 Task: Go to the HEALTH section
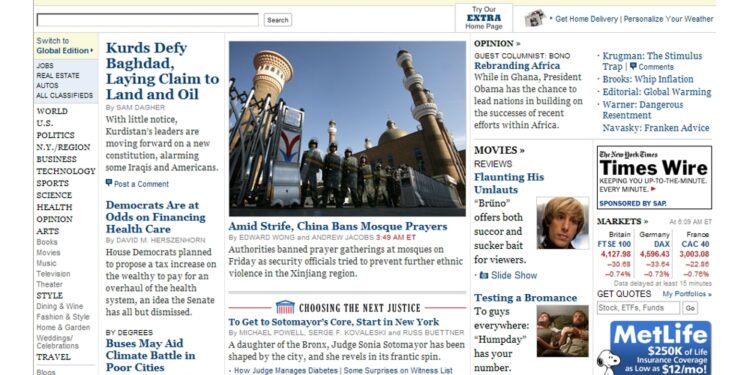tap(54, 207)
